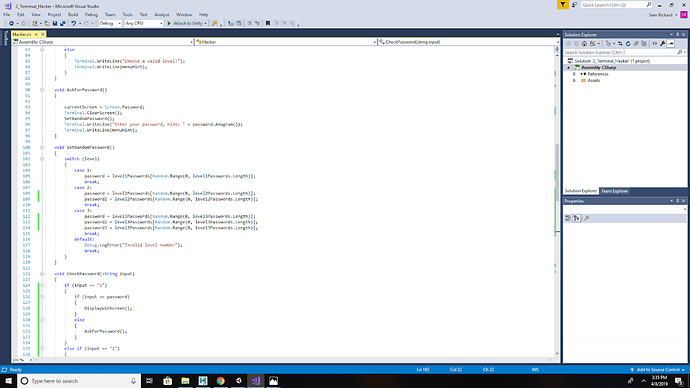Open the File menu
Screen dimensions: 690x388
tap(7, 15)
